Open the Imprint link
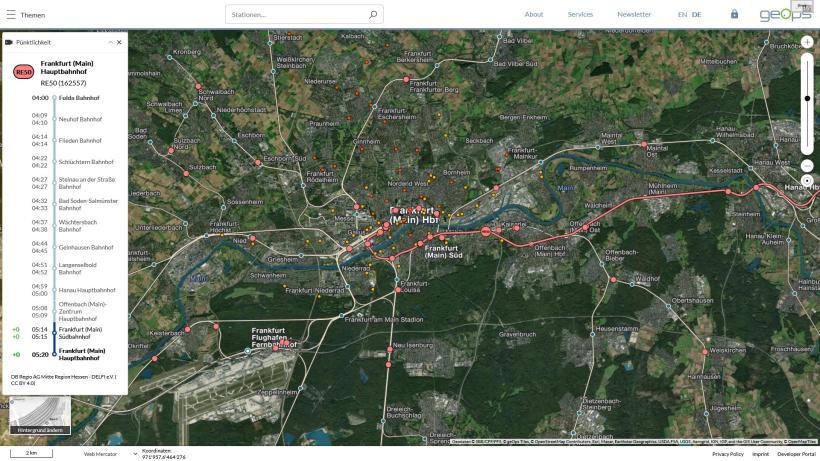This screenshot has height=461, width=820. [760, 454]
